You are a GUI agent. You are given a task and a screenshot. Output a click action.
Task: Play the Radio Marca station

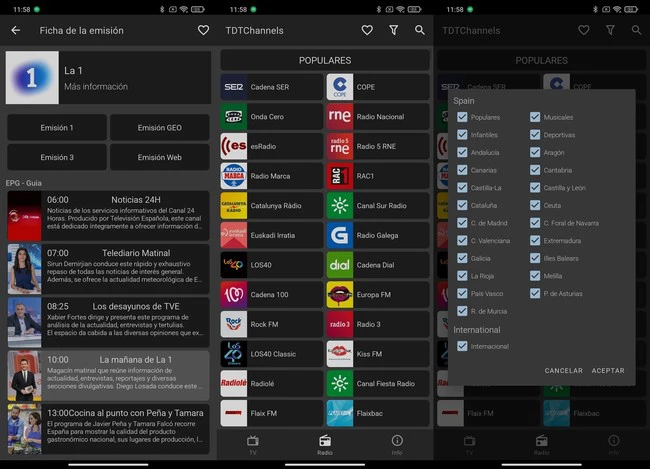click(x=272, y=176)
